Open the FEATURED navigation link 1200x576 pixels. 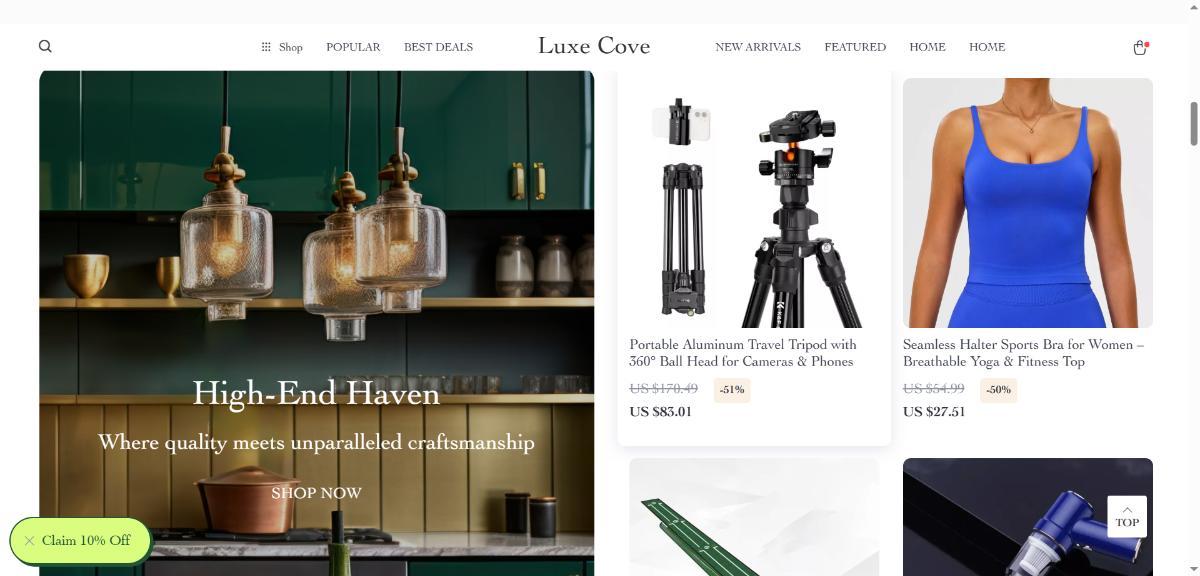(855, 47)
